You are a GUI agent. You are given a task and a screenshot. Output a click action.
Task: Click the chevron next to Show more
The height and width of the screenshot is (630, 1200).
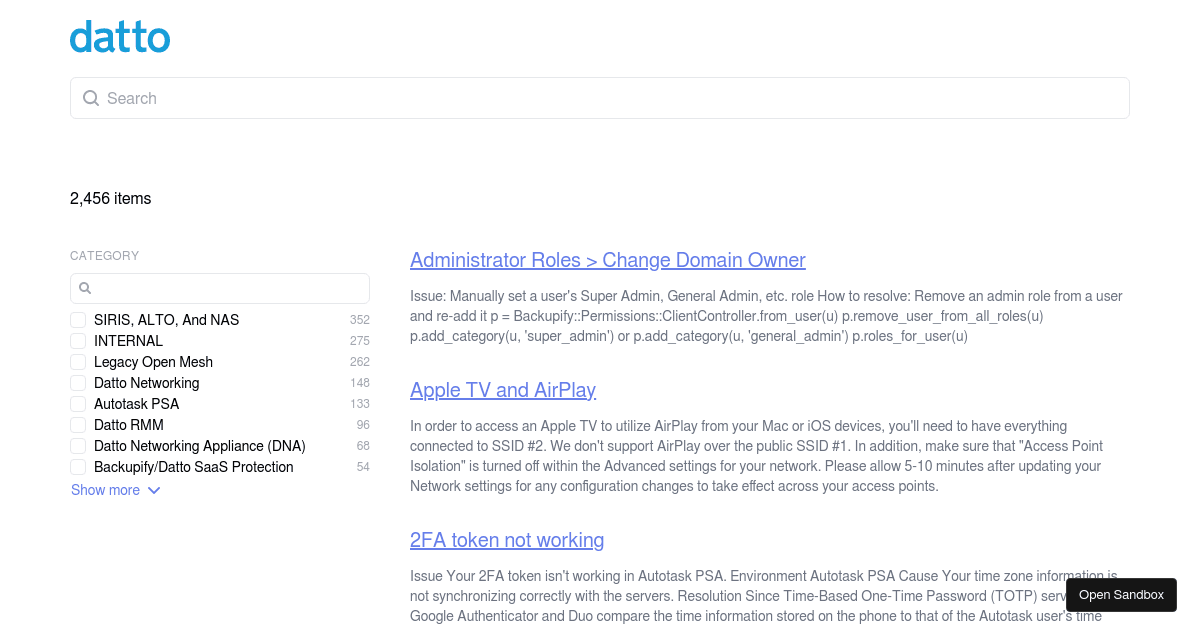(154, 490)
